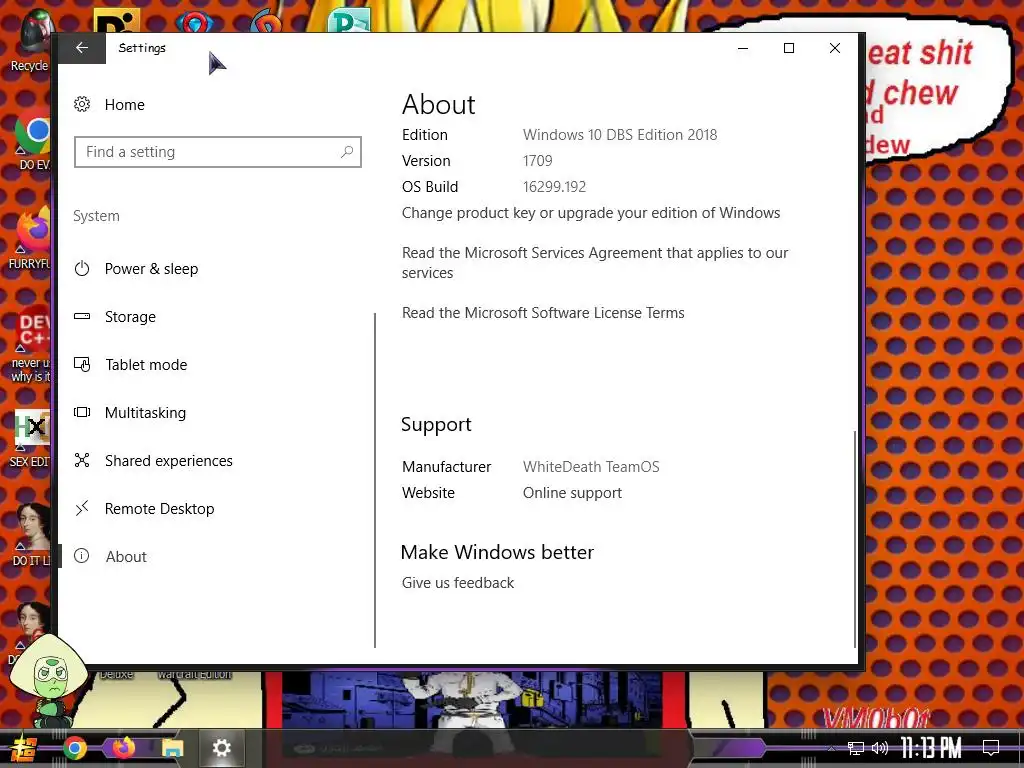This screenshot has width=1024, height=768.
Task: Select Windows 10 DBS Edition 2018 text
Action: pos(620,135)
